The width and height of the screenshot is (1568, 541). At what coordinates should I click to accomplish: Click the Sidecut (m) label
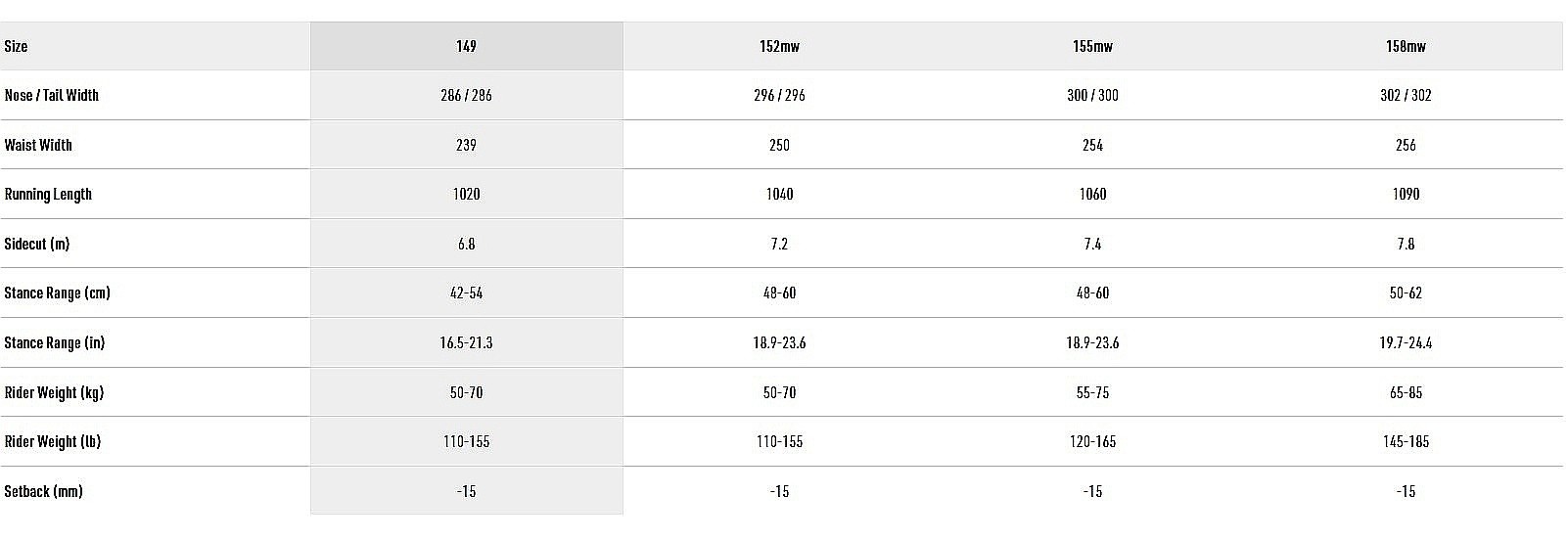pos(37,244)
